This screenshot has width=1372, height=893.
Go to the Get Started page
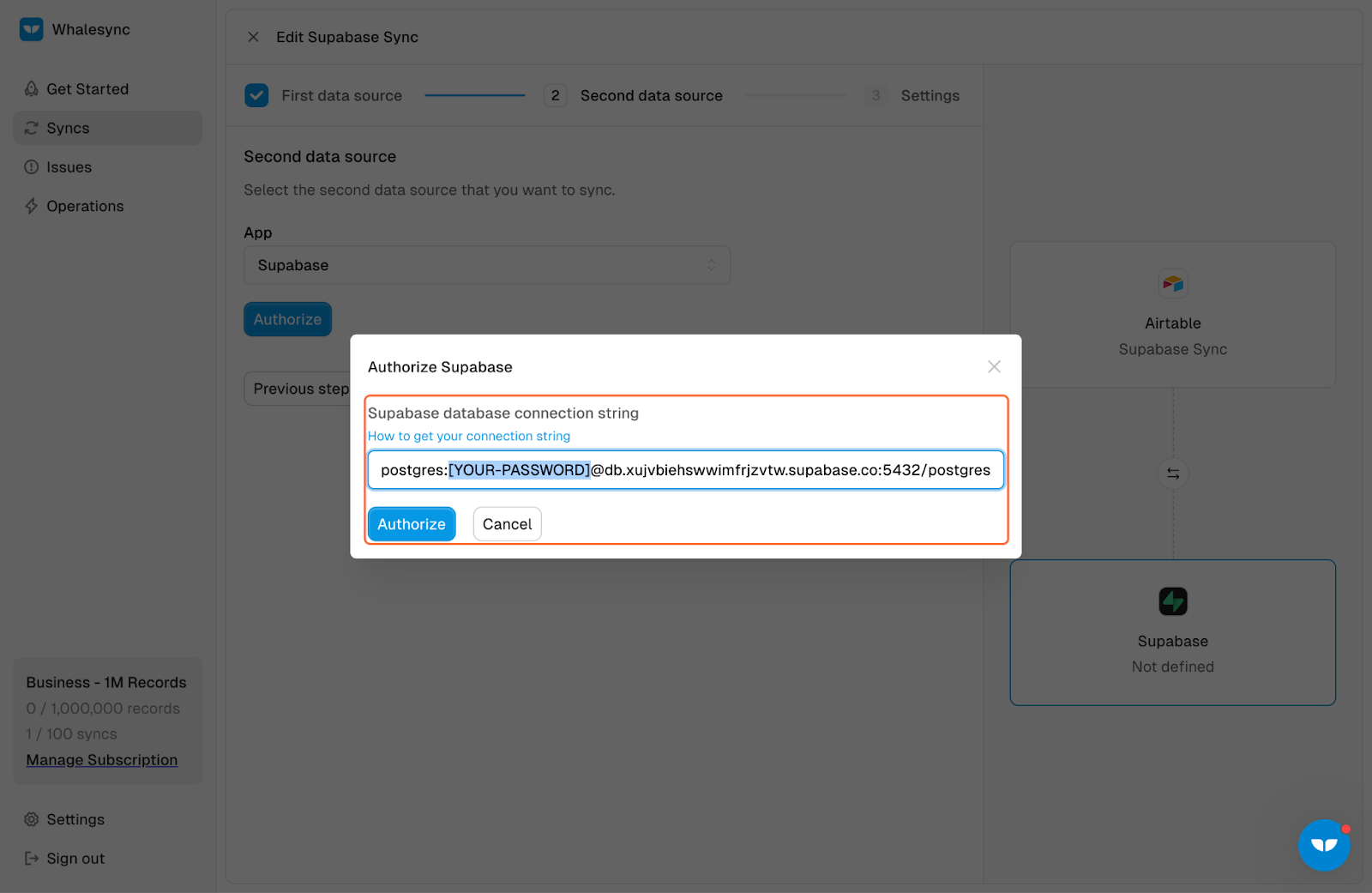pos(108,89)
